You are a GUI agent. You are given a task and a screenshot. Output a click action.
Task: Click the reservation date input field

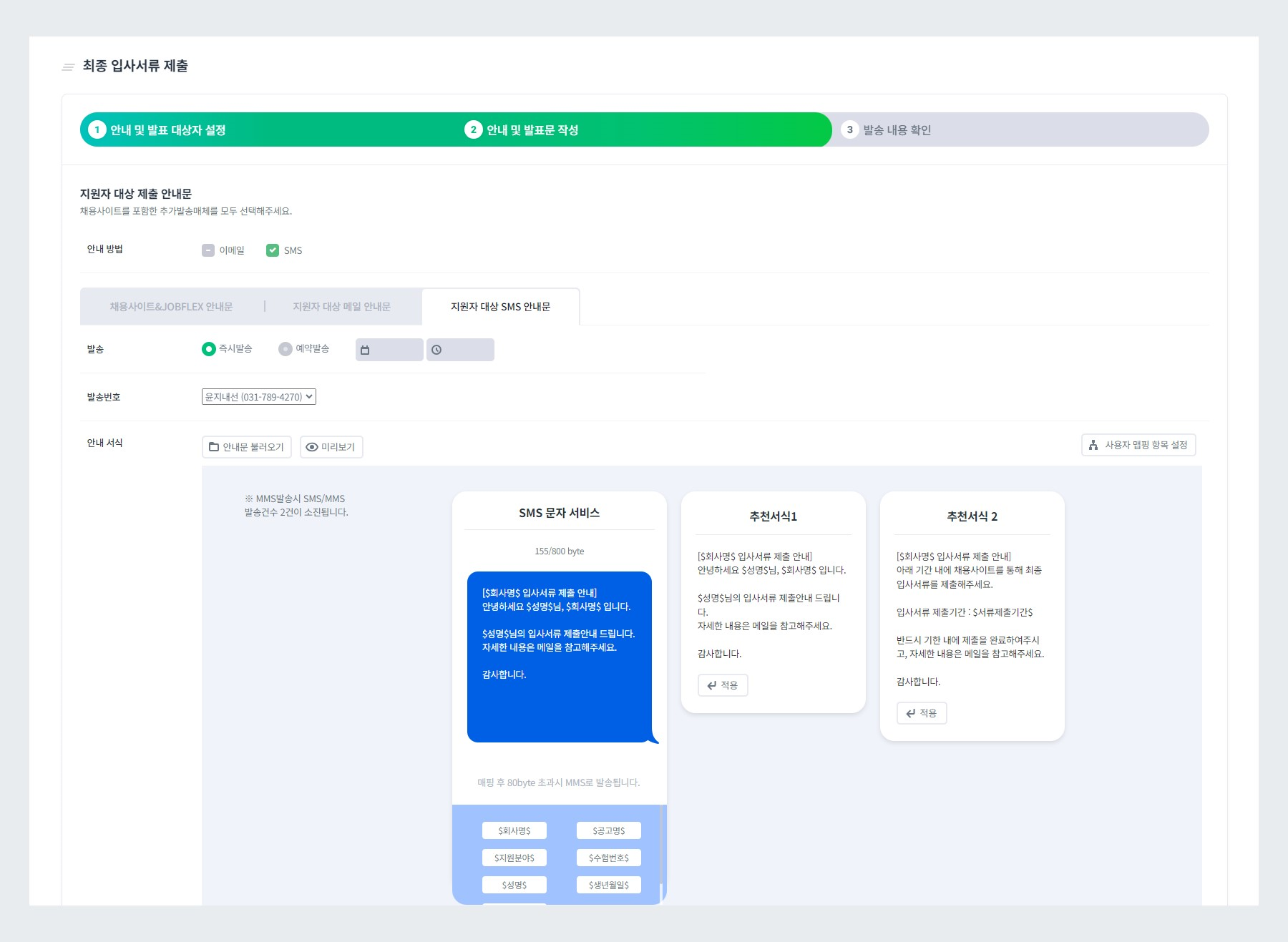pyautogui.click(x=389, y=350)
